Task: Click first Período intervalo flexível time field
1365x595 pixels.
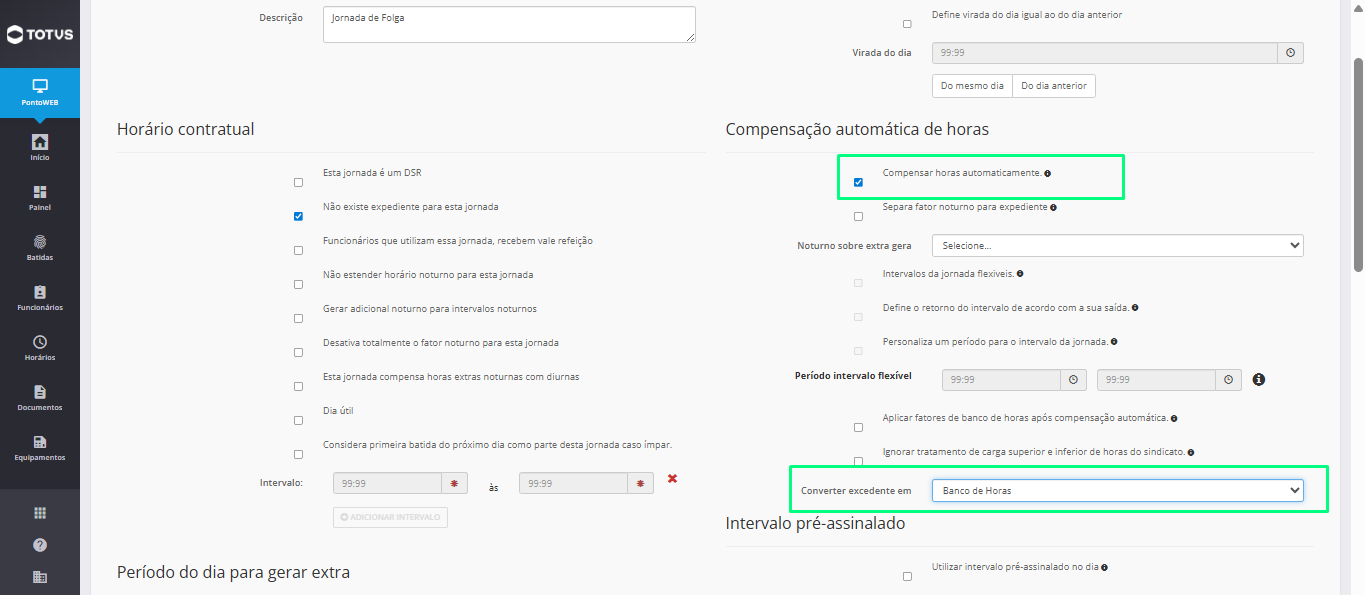Action: (x=1001, y=380)
